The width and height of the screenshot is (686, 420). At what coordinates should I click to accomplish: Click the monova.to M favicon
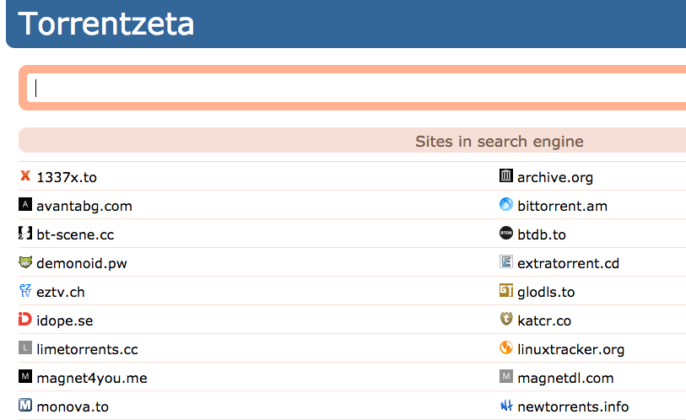[x=25, y=405]
